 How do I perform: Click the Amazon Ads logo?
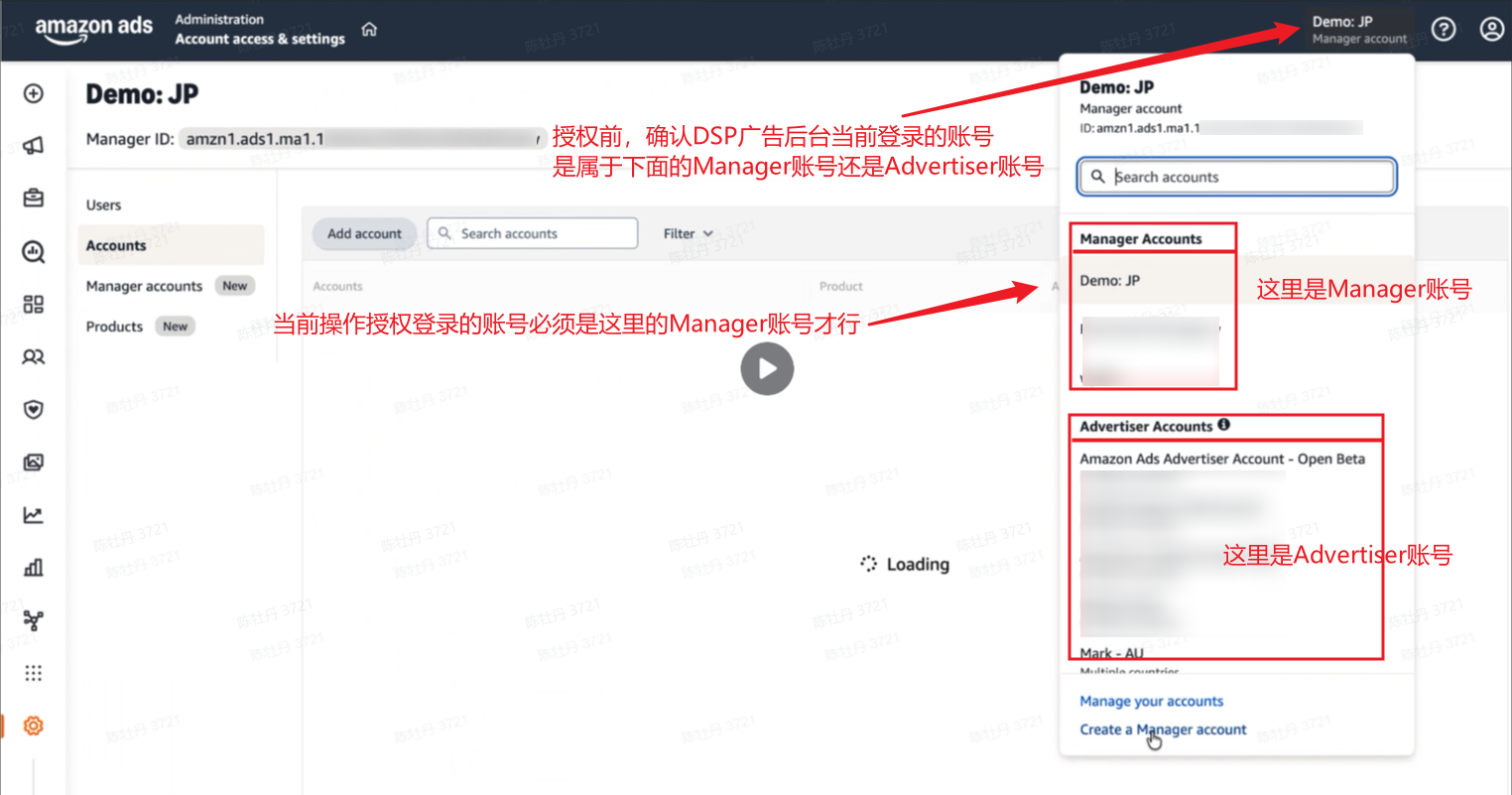94,29
